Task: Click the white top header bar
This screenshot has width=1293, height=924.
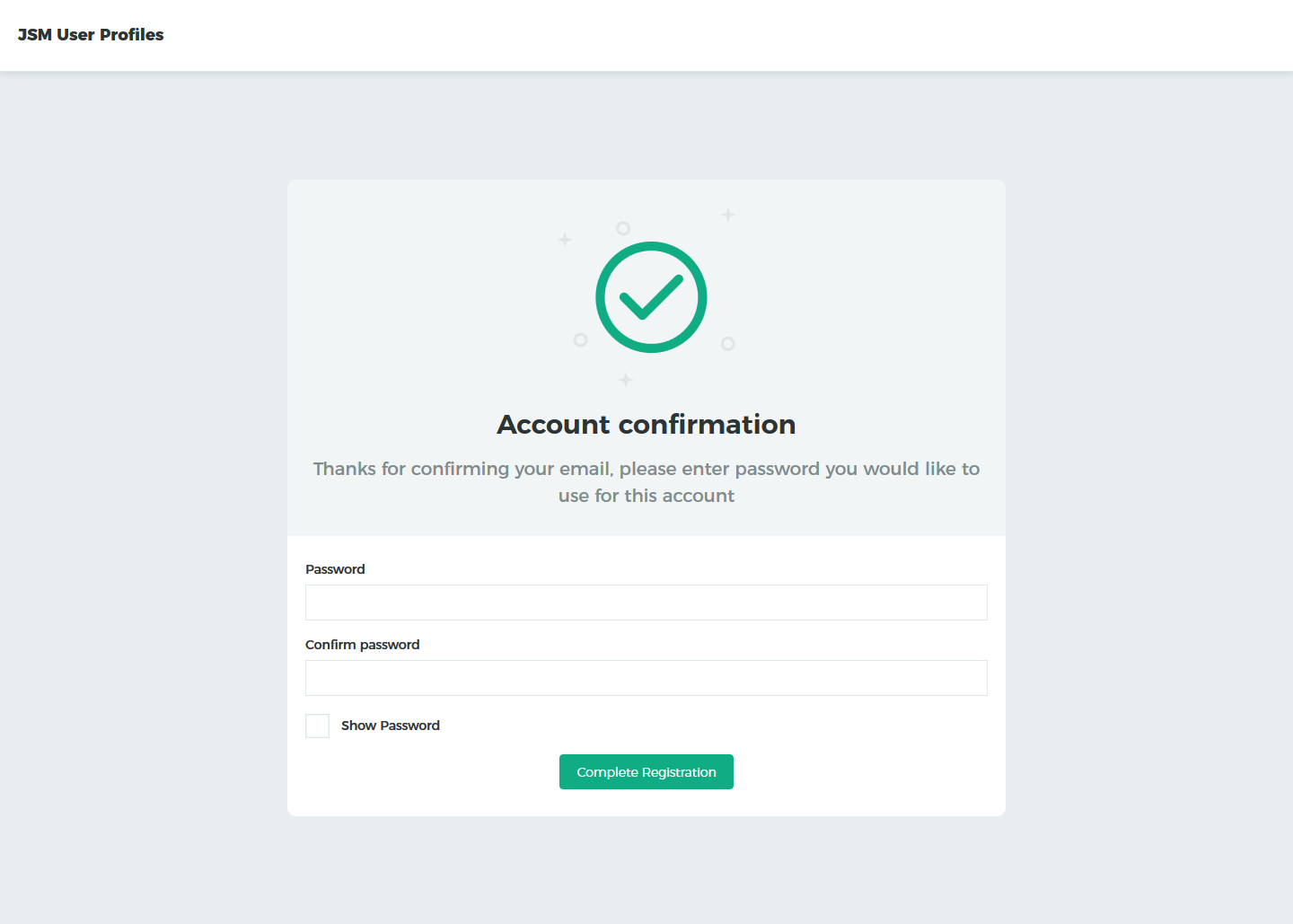Action: pyautogui.click(x=718, y=35)
